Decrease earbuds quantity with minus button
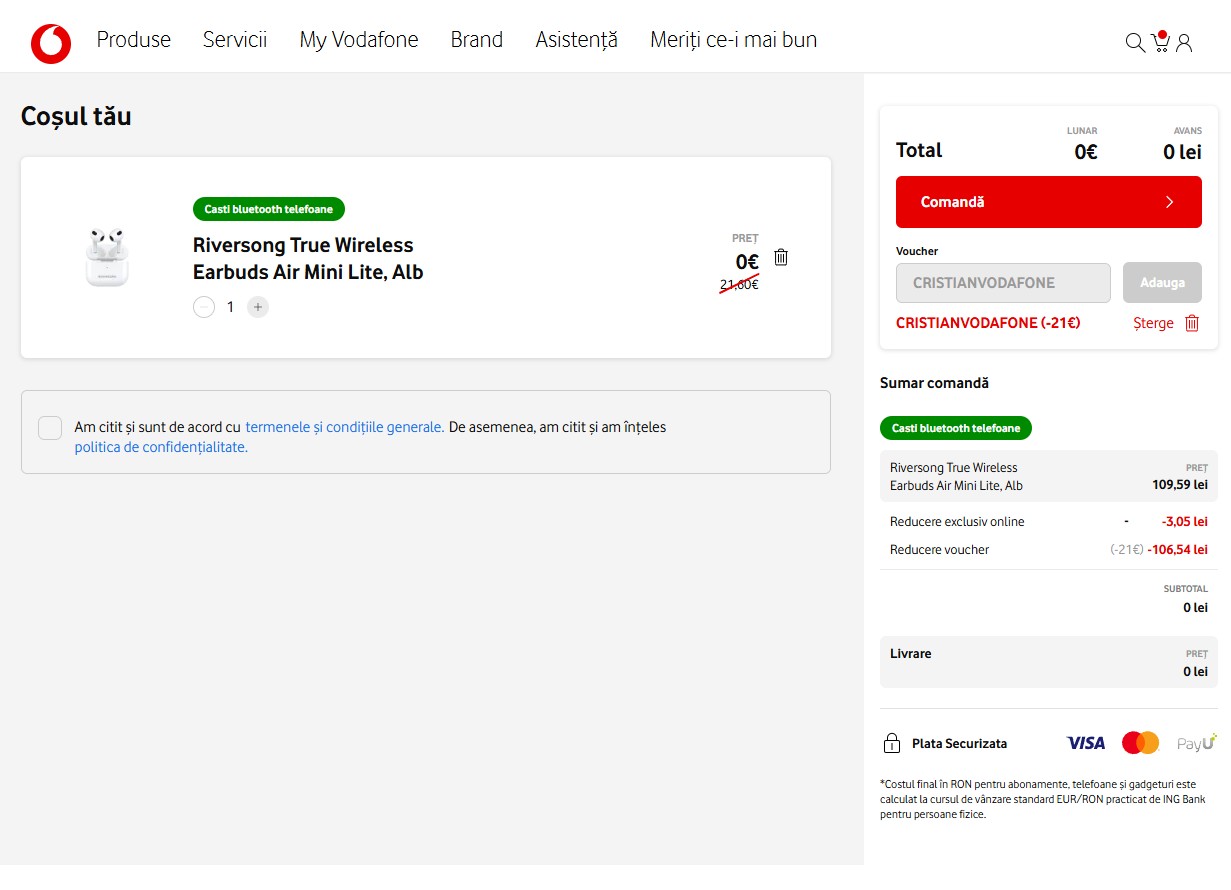 click(204, 307)
